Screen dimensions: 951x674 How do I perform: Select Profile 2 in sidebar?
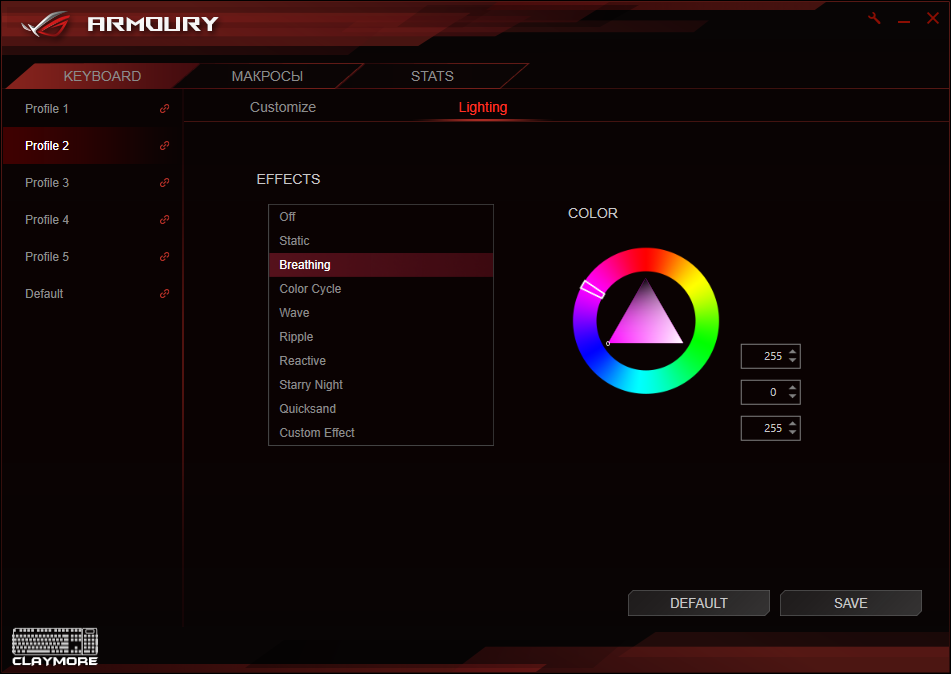pyautogui.click(x=91, y=146)
